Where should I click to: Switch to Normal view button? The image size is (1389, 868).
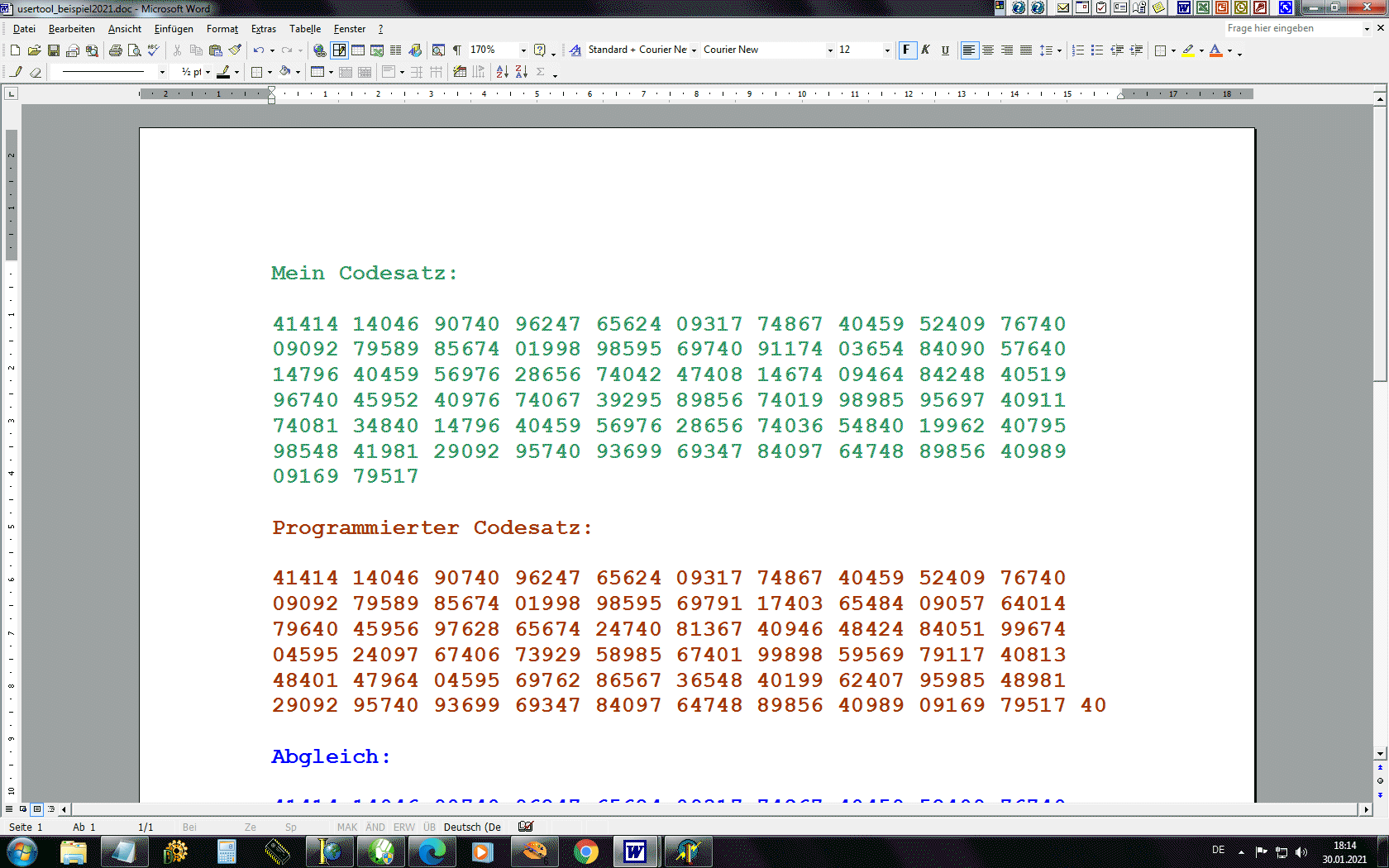[x=9, y=808]
